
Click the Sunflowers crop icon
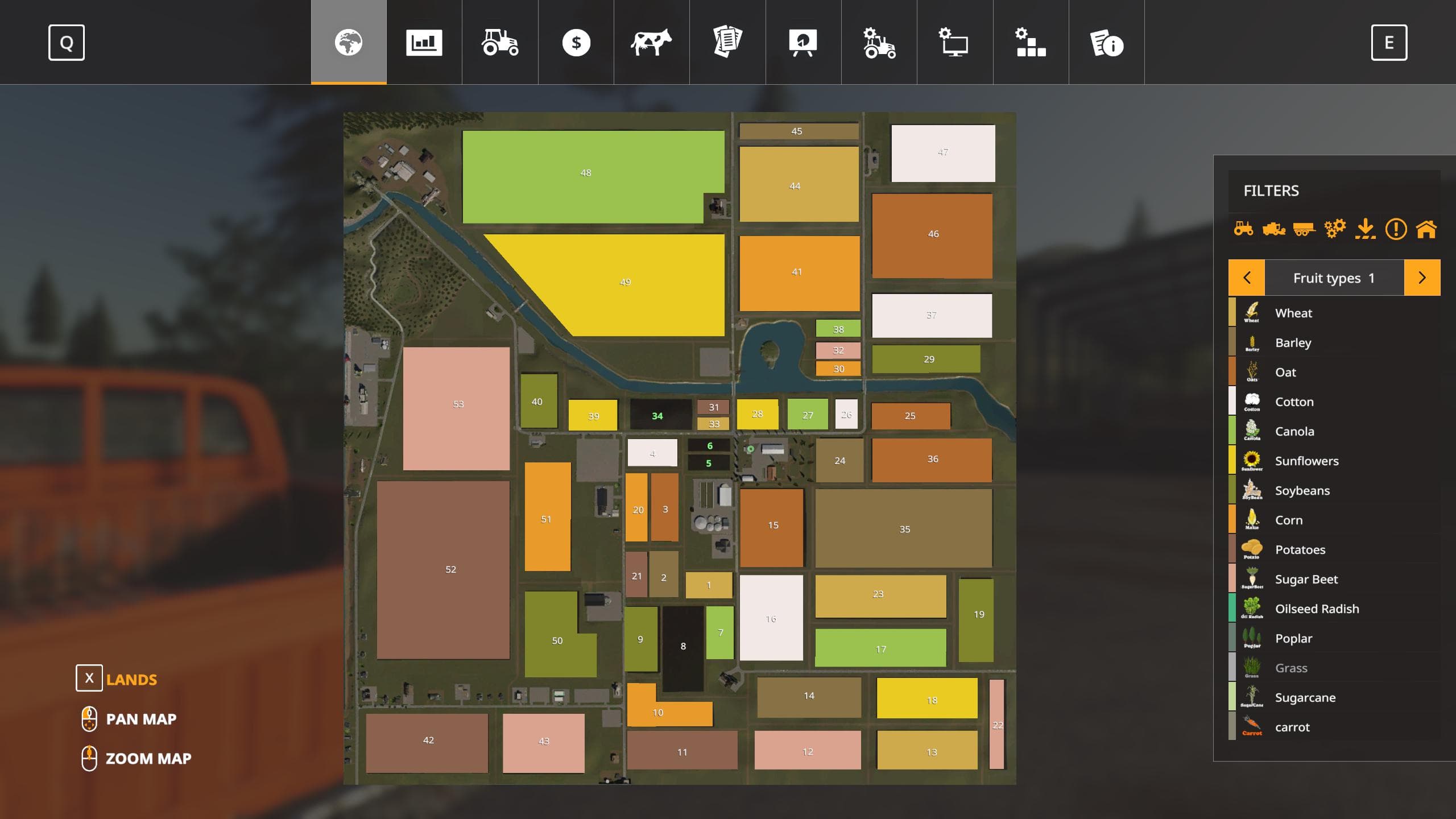pyautogui.click(x=1252, y=461)
